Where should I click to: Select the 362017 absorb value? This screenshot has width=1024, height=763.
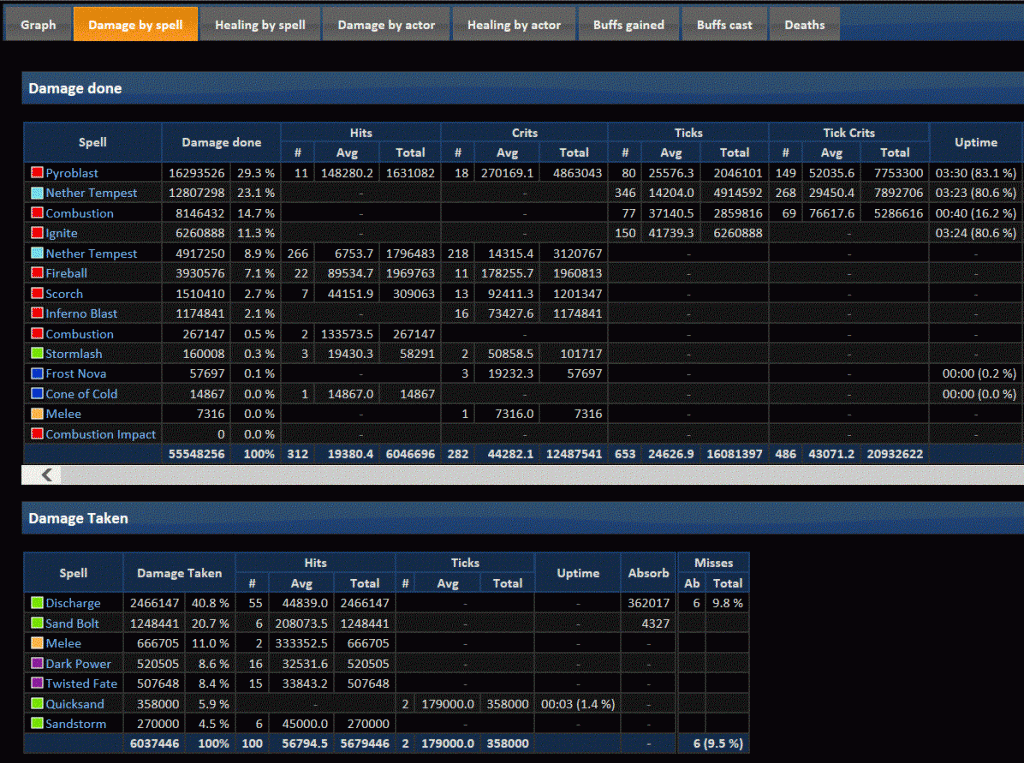[648, 603]
